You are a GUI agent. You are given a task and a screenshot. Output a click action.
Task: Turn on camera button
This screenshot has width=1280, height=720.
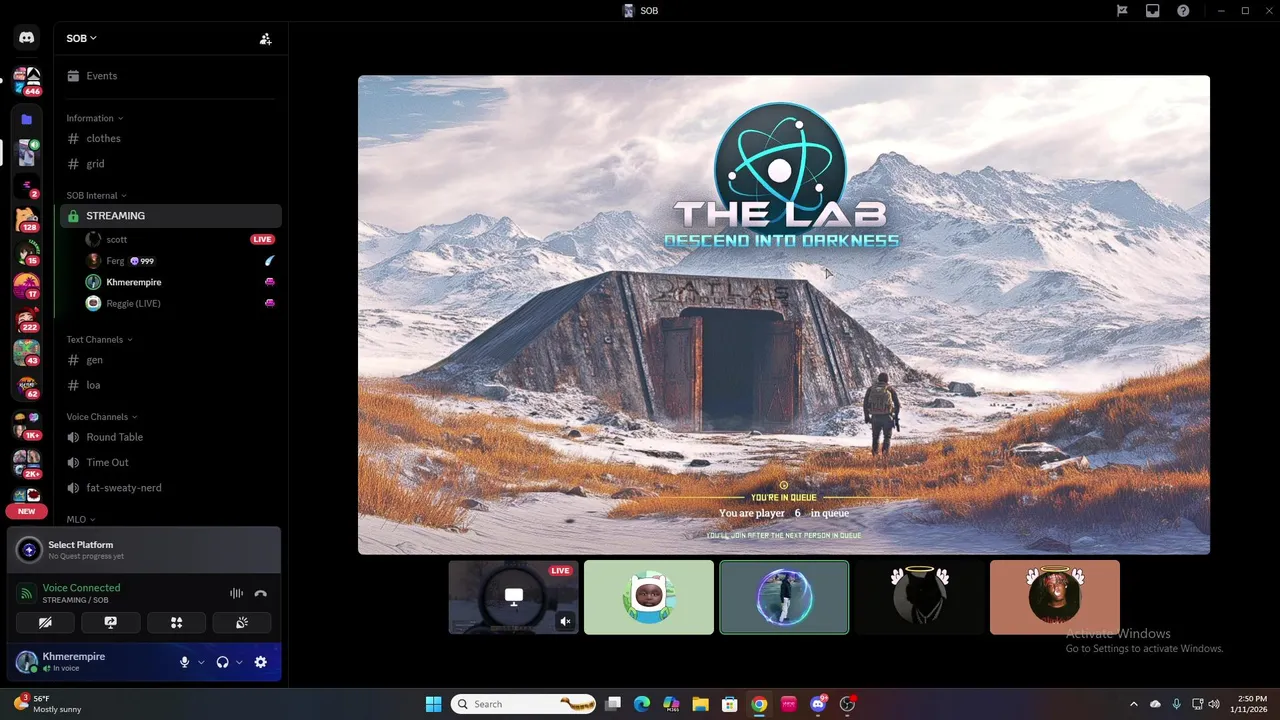pyautogui.click(x=45, y=622)
